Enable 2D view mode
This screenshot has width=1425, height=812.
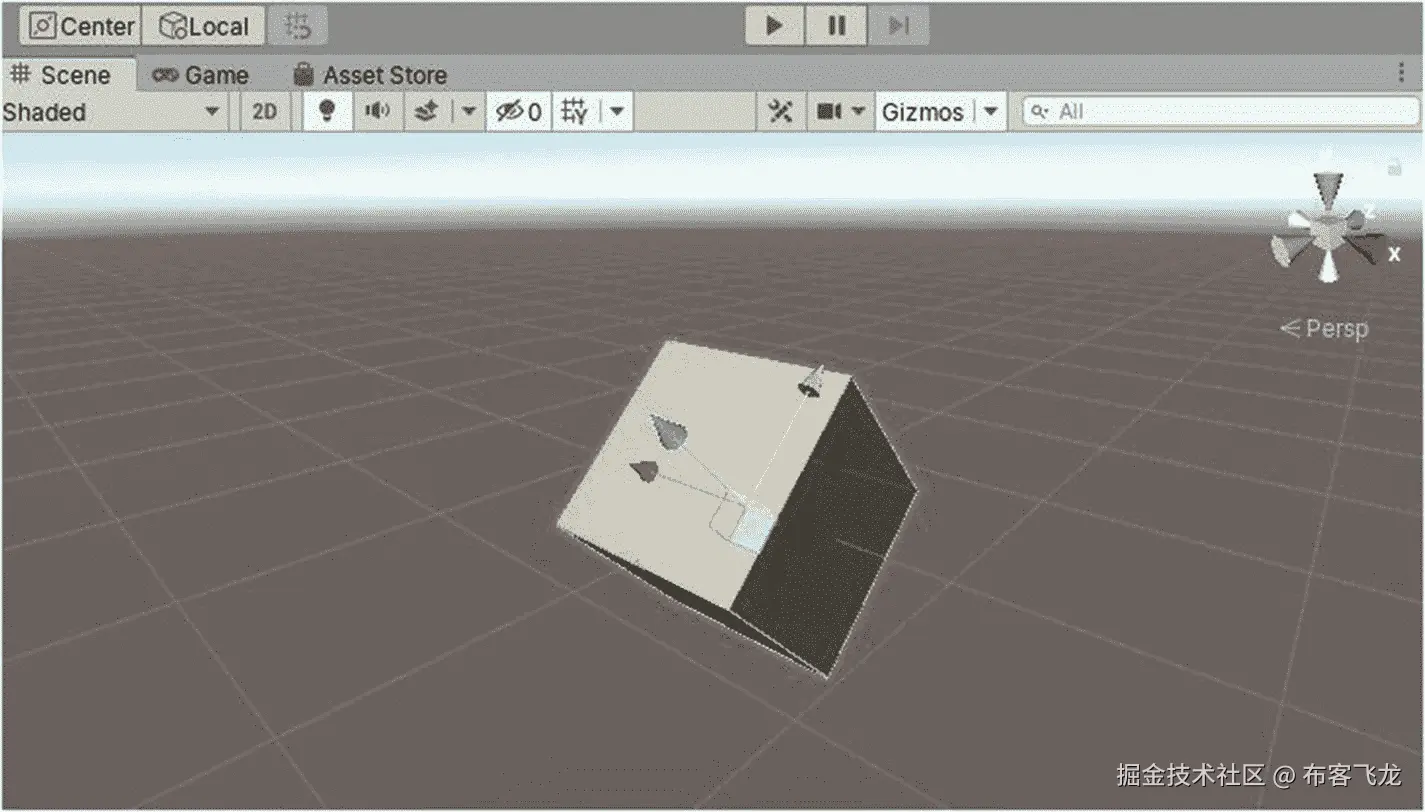pos(263,111)
